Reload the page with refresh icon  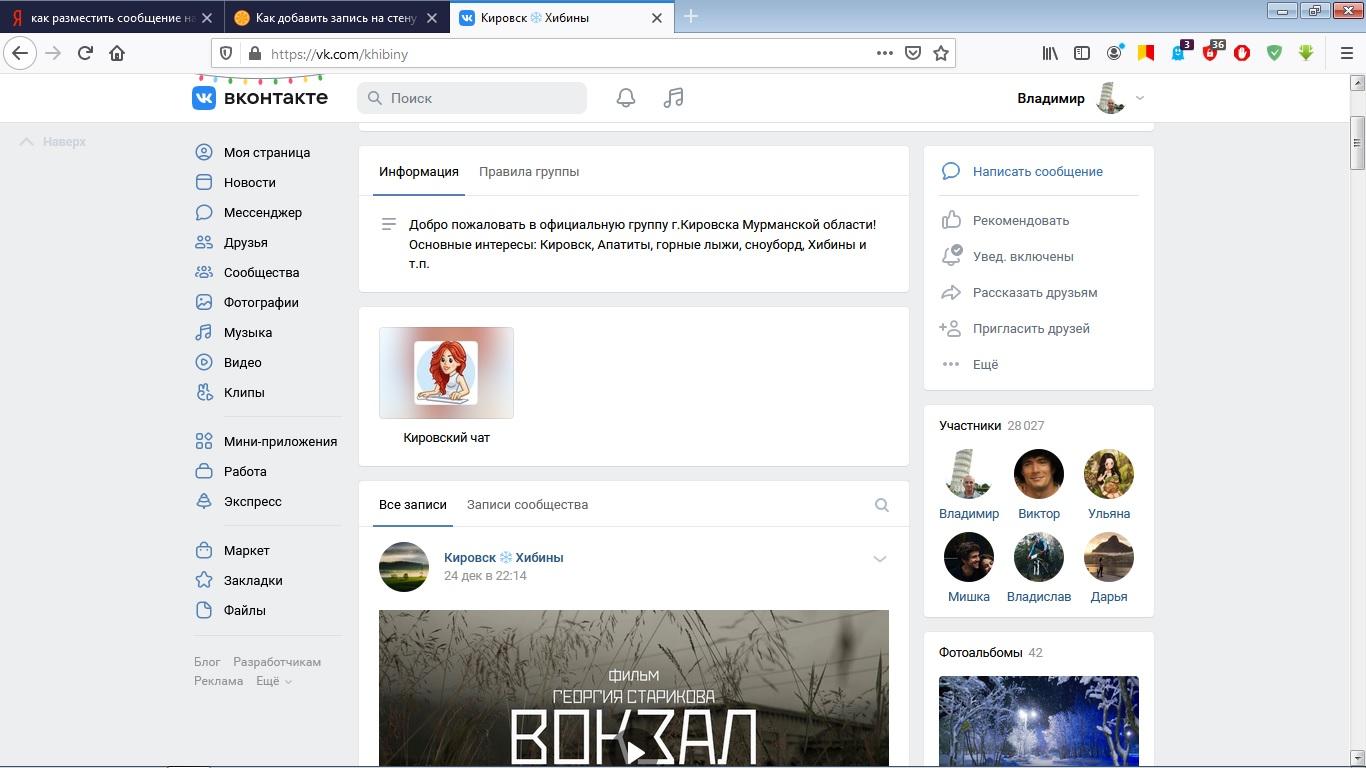86,53
